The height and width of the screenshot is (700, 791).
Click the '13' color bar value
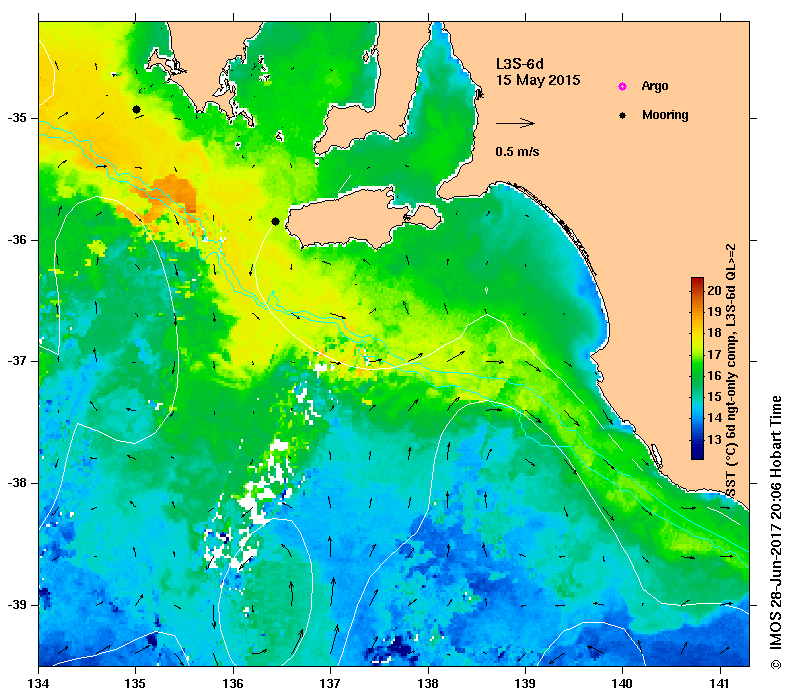point(714,440)
